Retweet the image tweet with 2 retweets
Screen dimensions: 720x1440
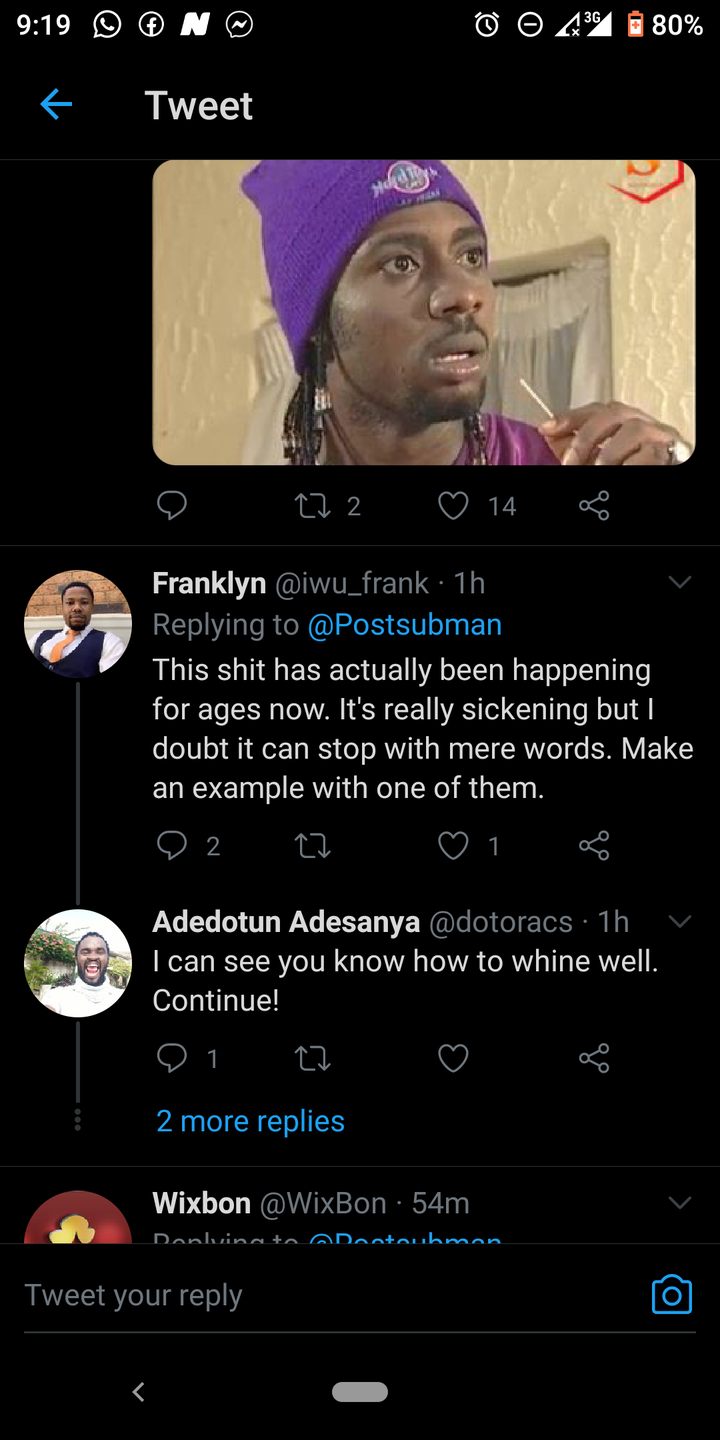pyautogui.click(x=313, y=506)
